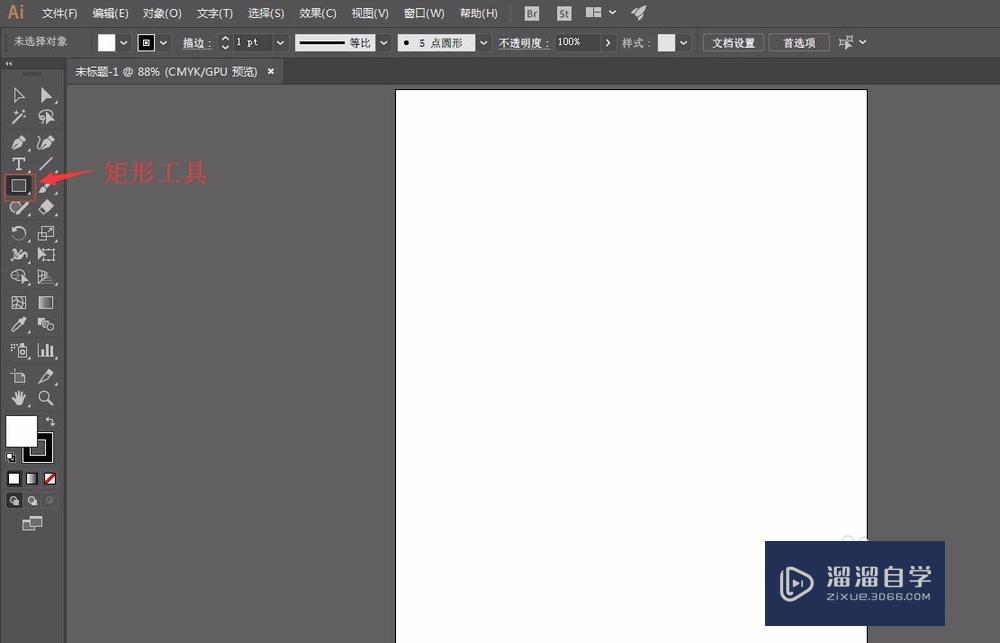This screenshot has height=643, width=1000.
Task: Open the 对象(O) menu
Action: point(162,13)
